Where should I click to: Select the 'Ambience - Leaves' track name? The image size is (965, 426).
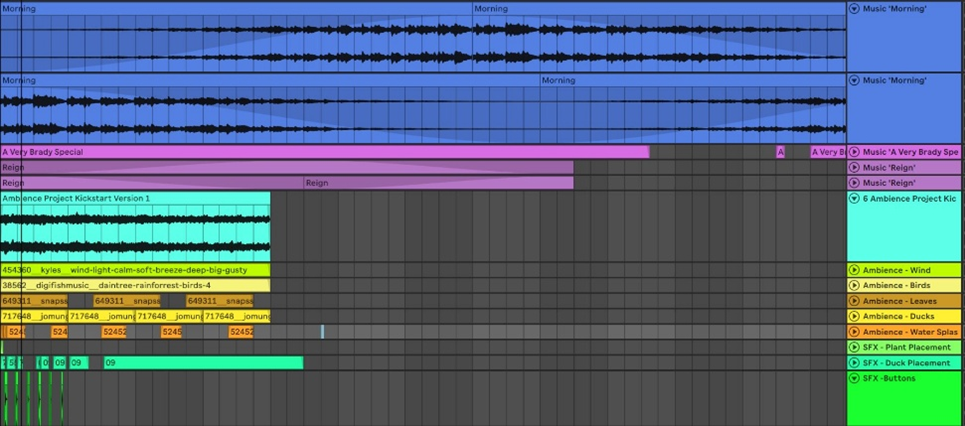tap(900, 301)
